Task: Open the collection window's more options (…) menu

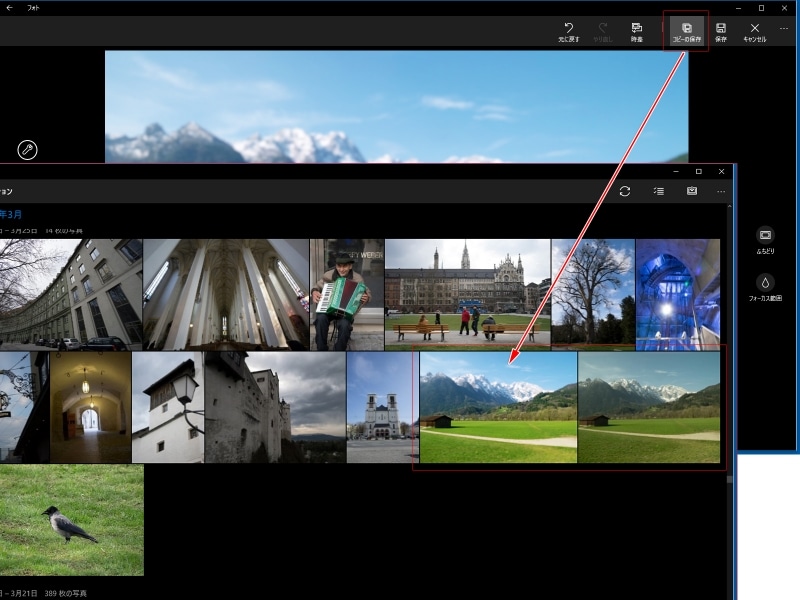Action: (x=721, y=191)
